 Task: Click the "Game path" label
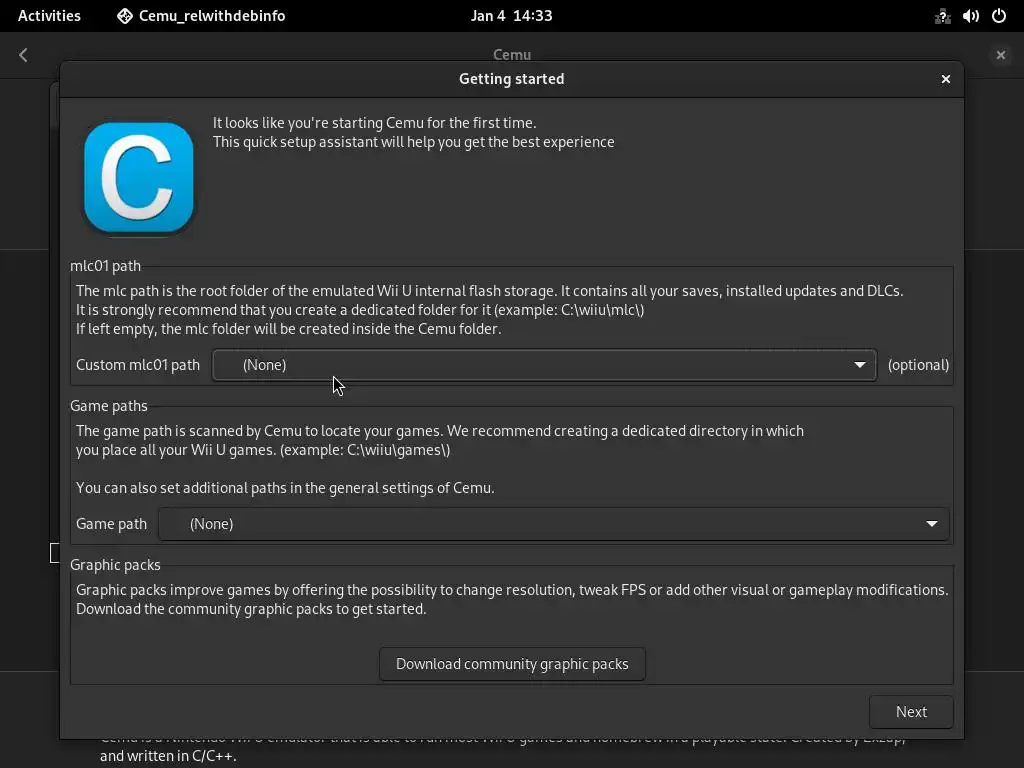point(111,524)
